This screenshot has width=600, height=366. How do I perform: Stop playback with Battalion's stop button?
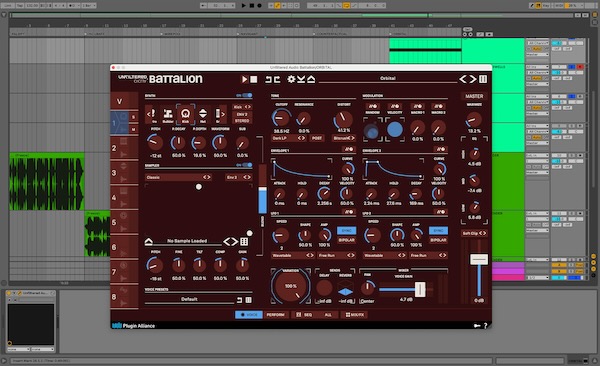click(254, 79)
